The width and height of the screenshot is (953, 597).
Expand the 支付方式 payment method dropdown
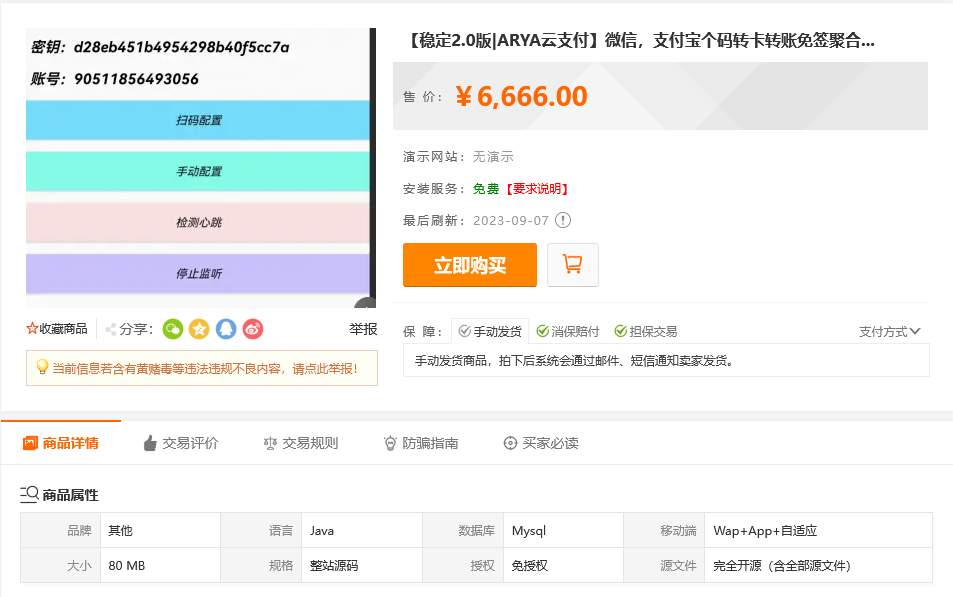coord(890,331)
